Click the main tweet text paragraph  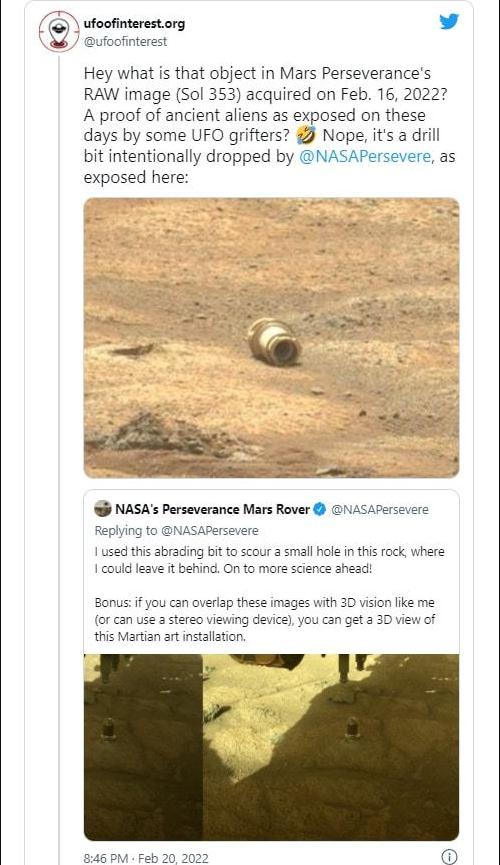269,126
